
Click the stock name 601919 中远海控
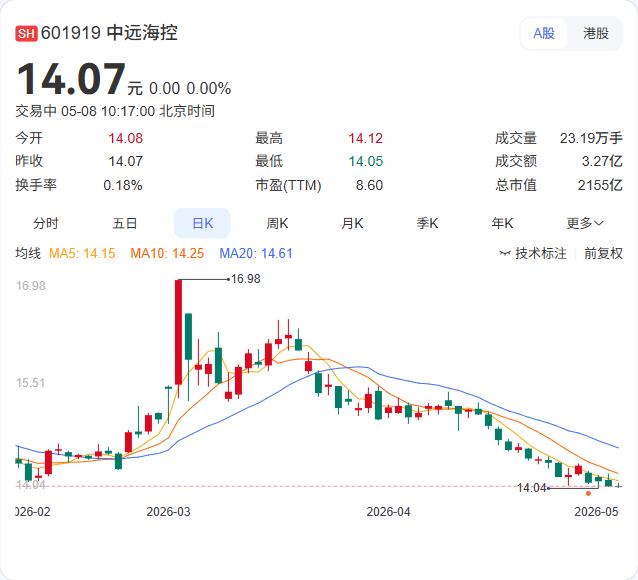coord(109,33)
